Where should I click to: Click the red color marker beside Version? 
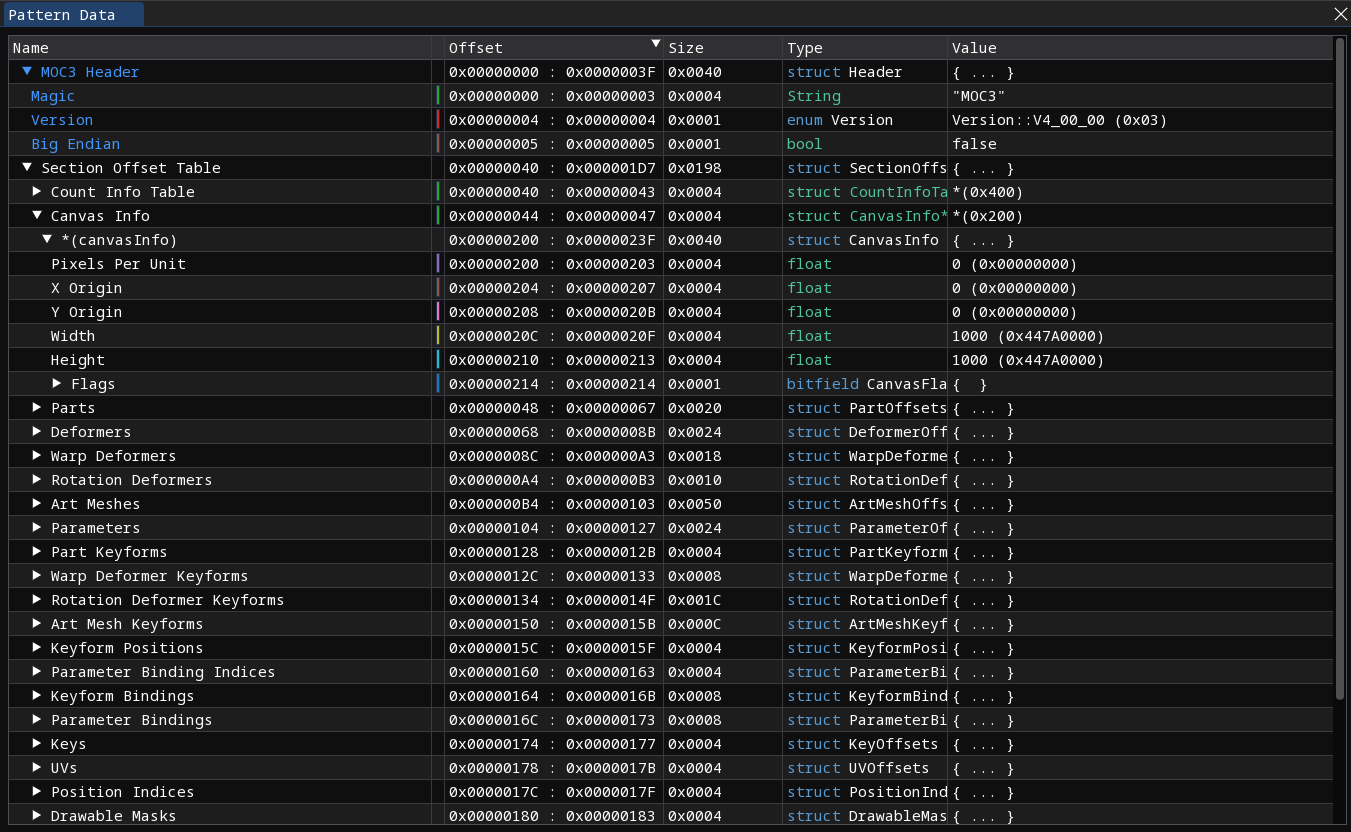[x=438, y=120]
